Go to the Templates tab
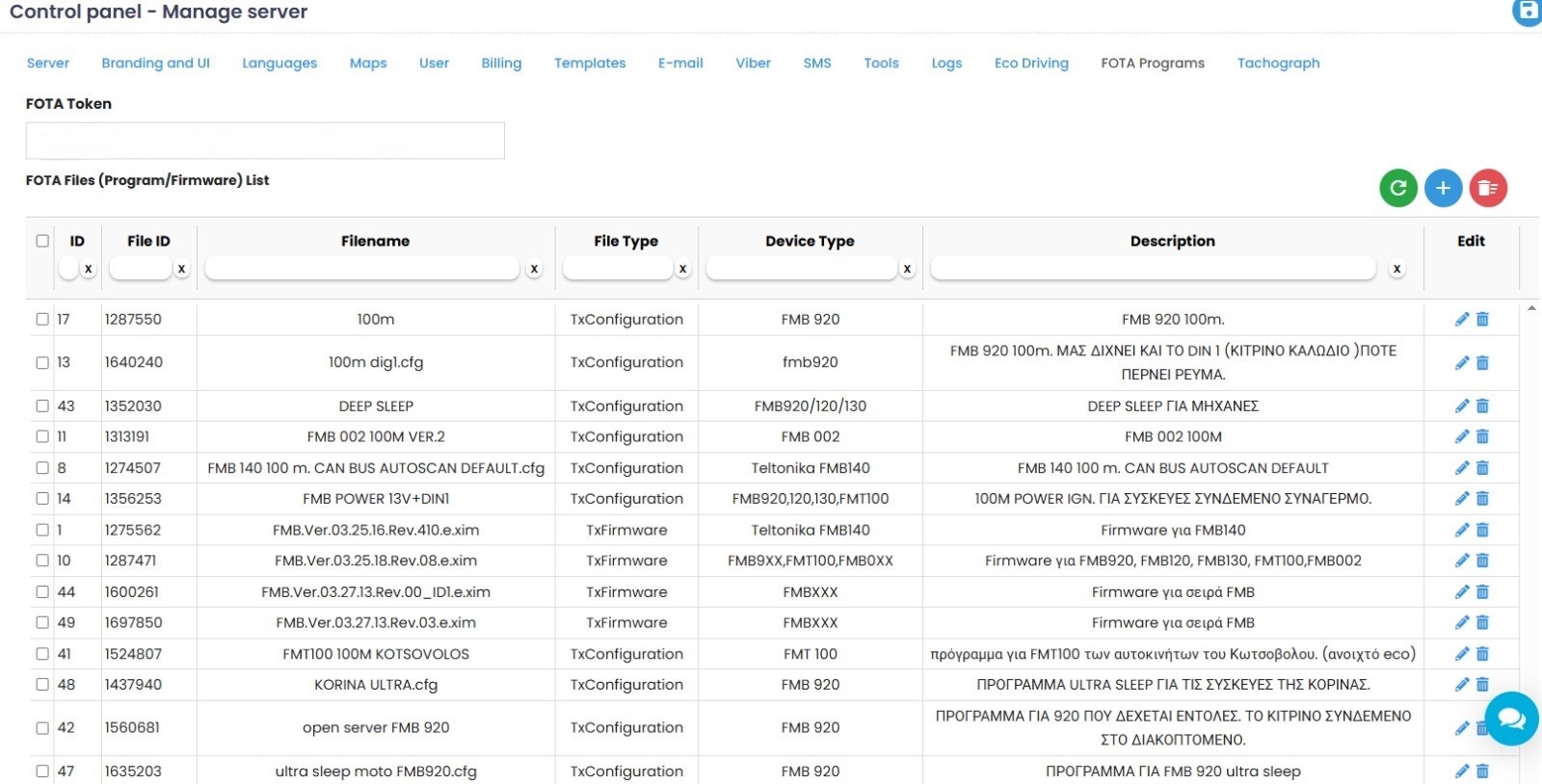The height and width of the screenshot is (784, 1542). tap(590, 63)
